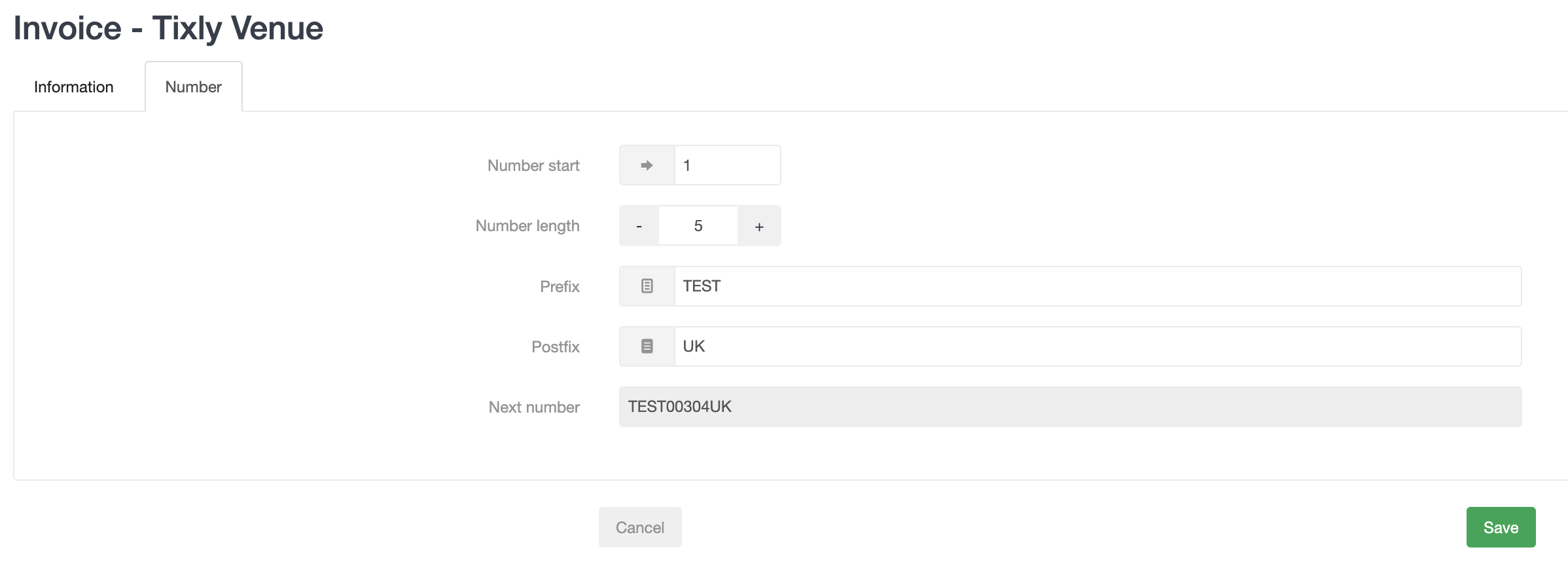Click the Number start label
The height and width of the screenshot is (575, 1568).
point(533,166)
